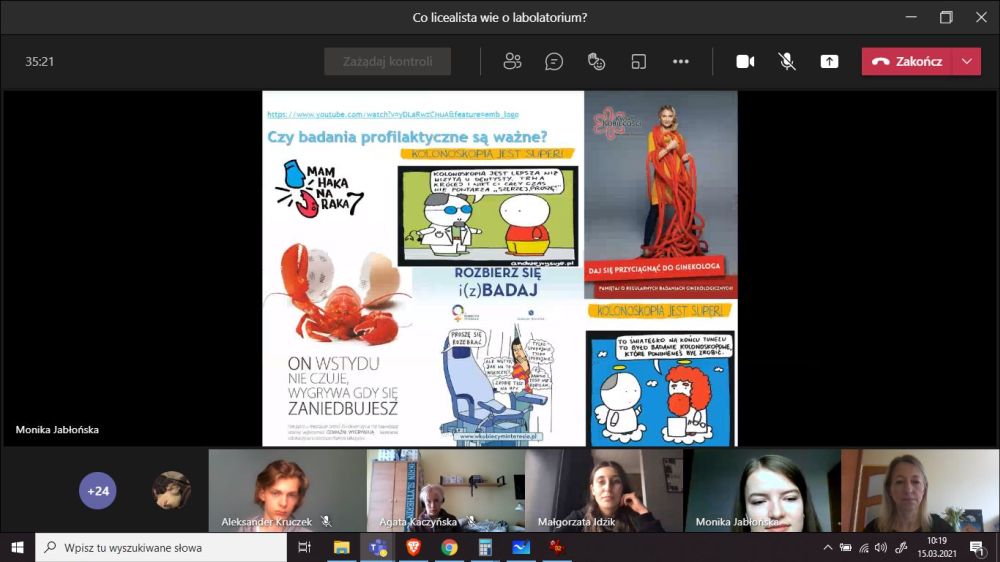Open breakout rooms icon

click(638, 61)
